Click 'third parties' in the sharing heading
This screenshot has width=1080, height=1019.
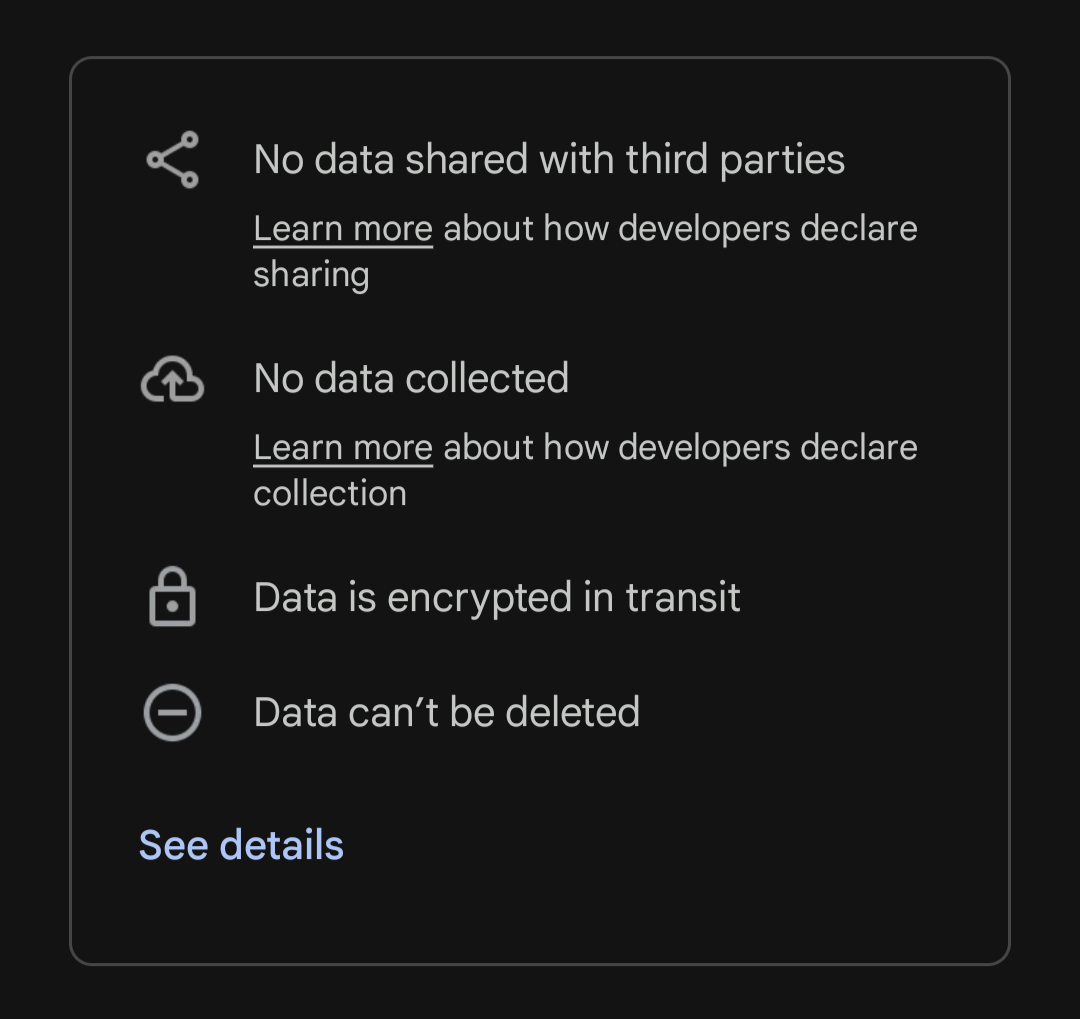point(735,160)
